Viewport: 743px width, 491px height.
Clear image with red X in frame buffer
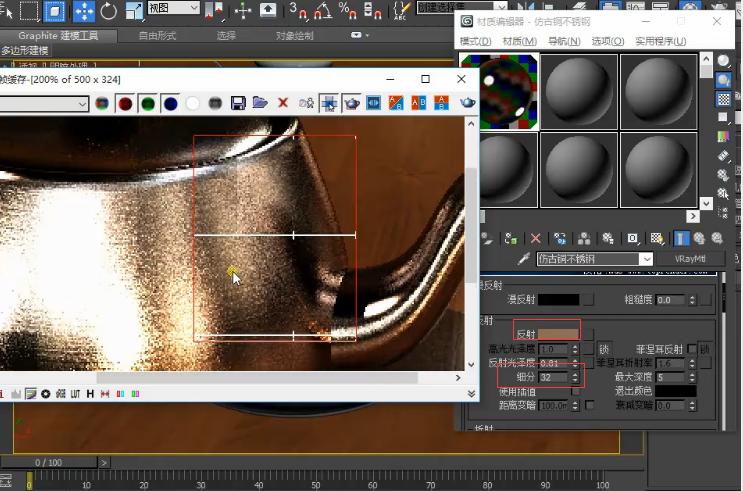(283, 103)
